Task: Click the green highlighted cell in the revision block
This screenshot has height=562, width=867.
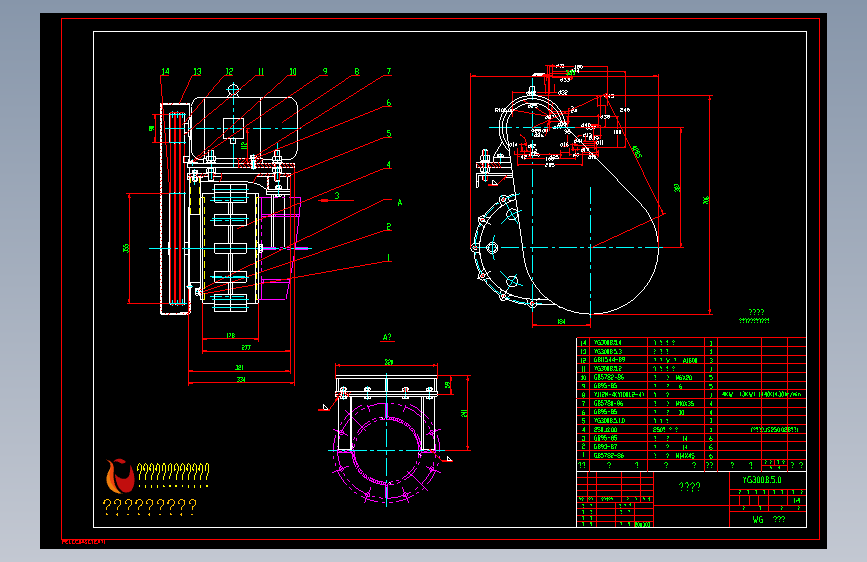Action: (x=643, y=524)
